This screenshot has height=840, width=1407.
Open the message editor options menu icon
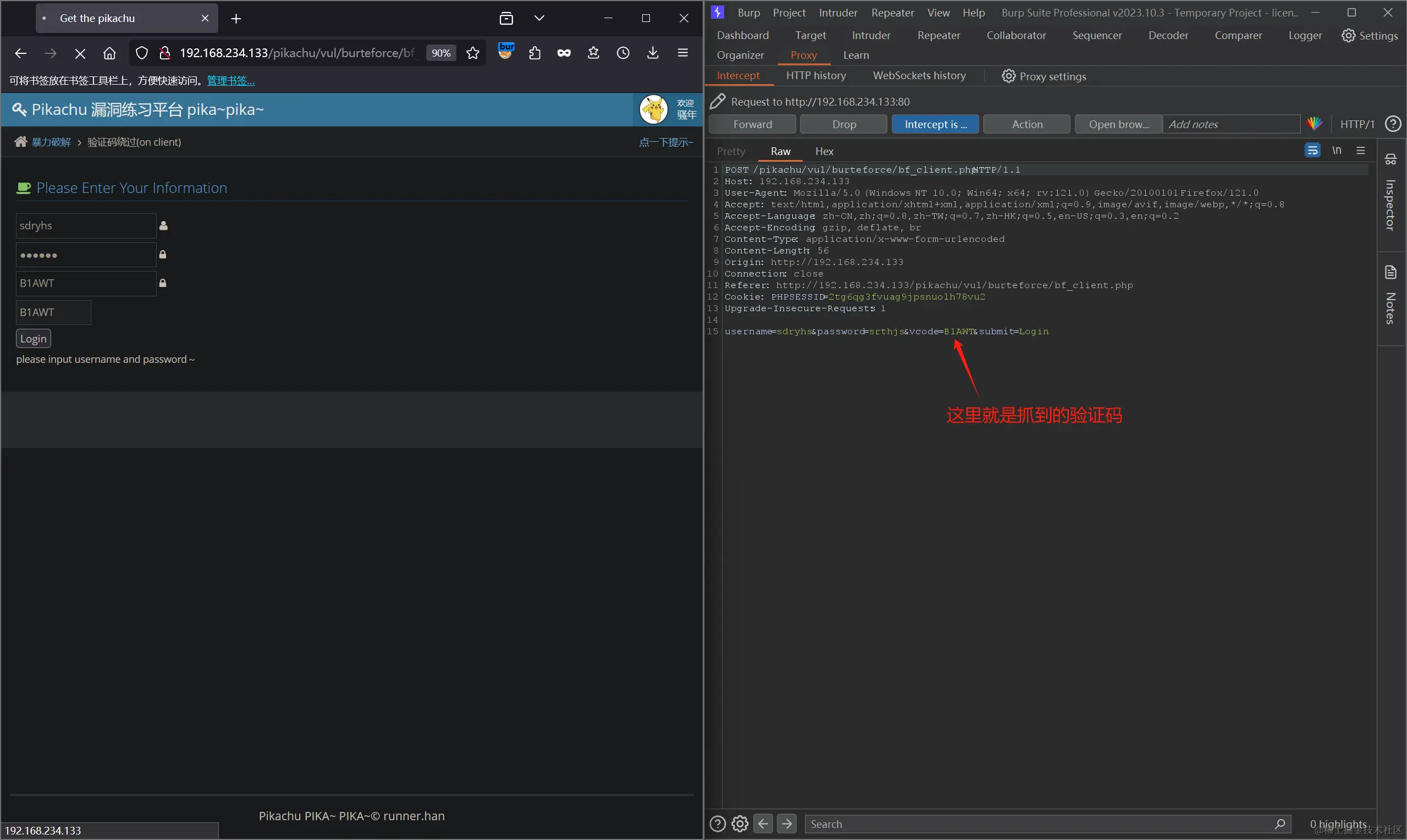point(1361,151)
